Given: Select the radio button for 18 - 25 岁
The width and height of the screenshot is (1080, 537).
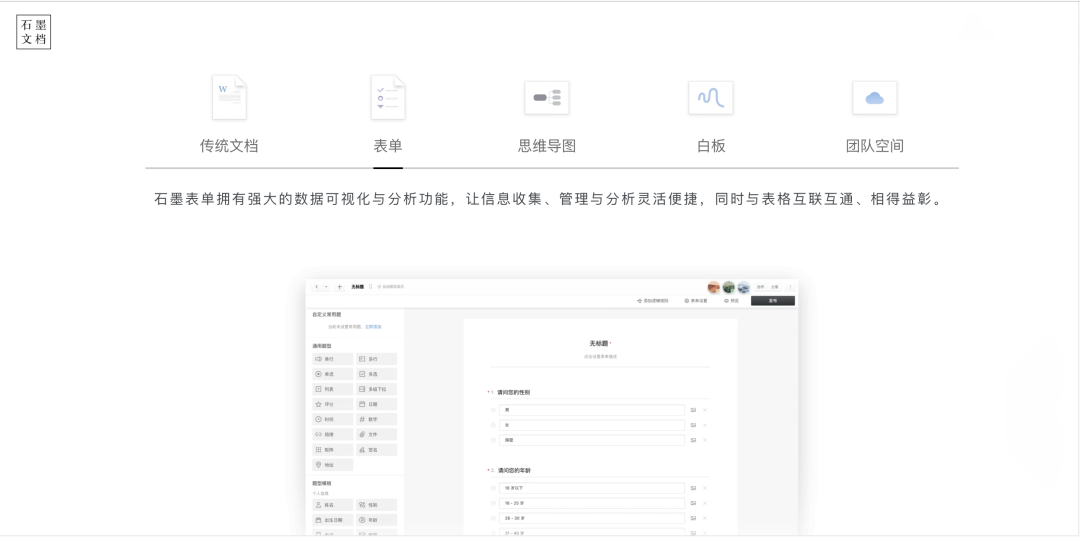Looking at the screenshot, I should (x=493, y=503).
